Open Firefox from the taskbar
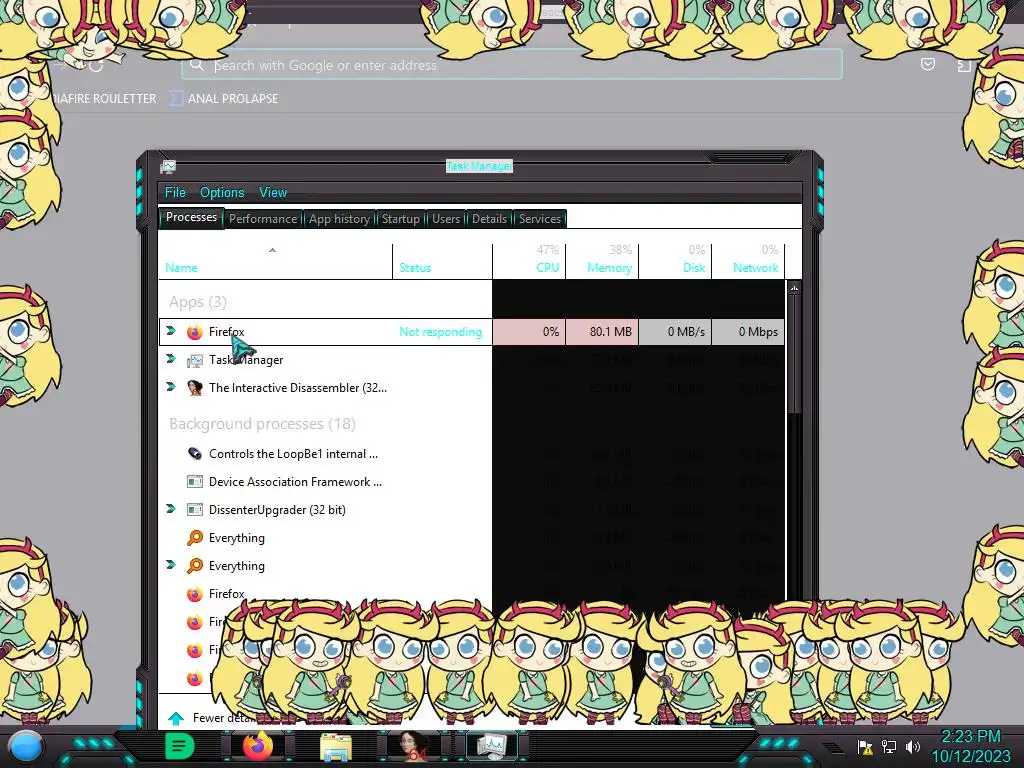1024x768 pixels. click(257, 746)
